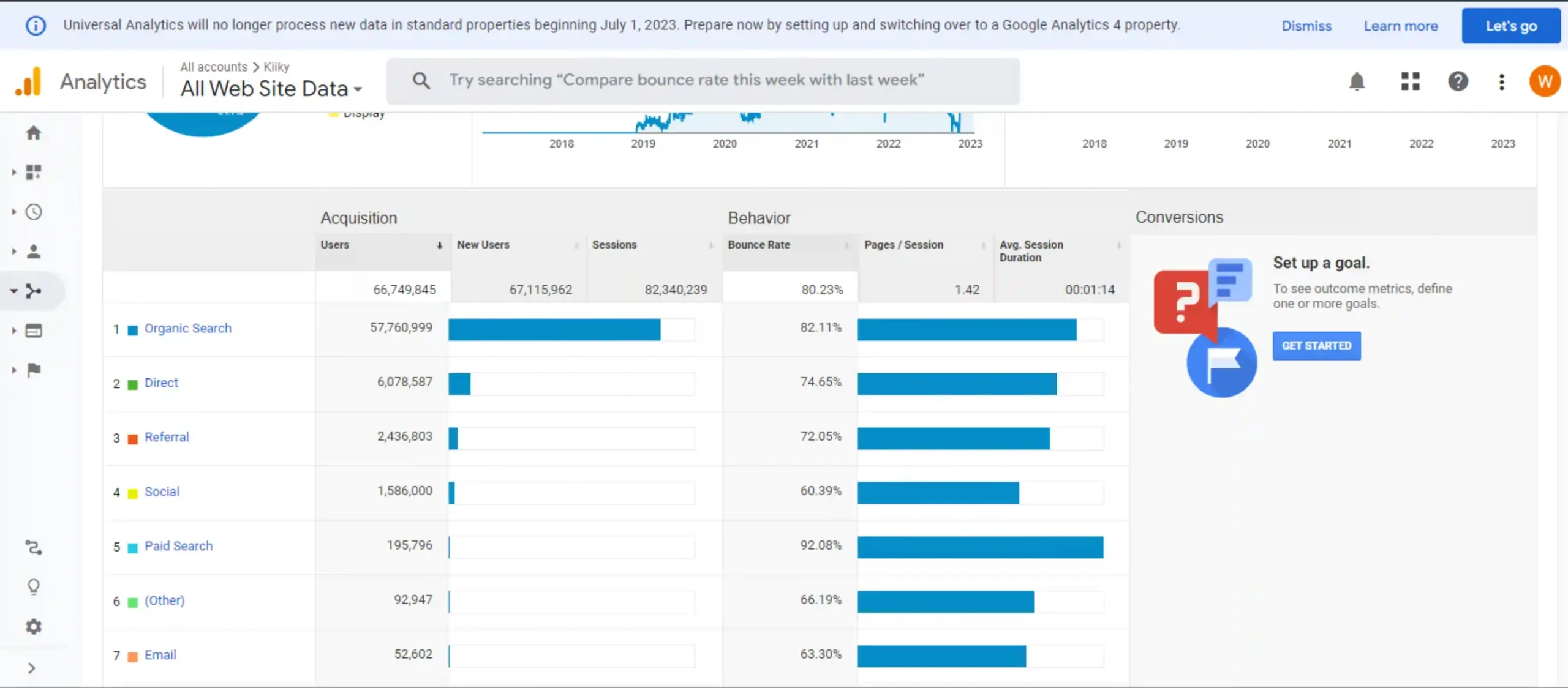Open Google apps grid icon
Image resolution: width=1568 pixels, height=688 pixels.
1410,81
